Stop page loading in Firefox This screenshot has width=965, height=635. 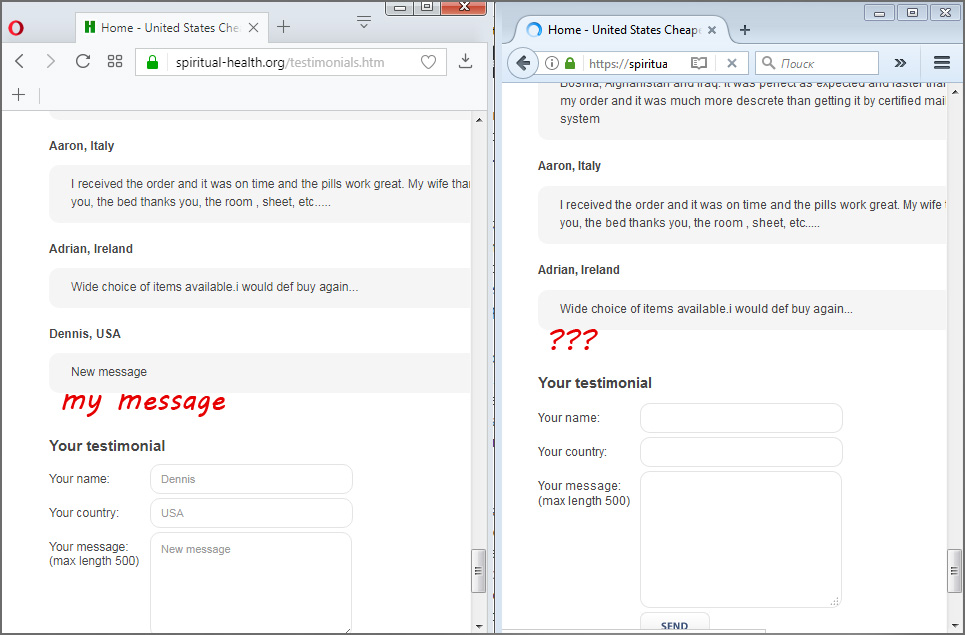click(731, 63)
